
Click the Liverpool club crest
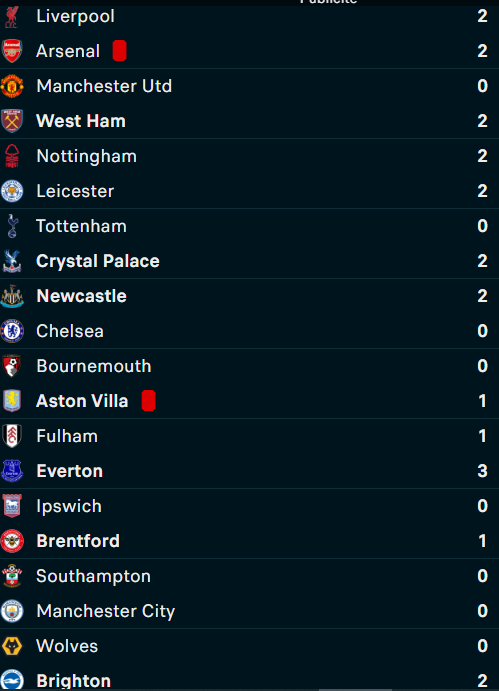(x=12, y=17)
